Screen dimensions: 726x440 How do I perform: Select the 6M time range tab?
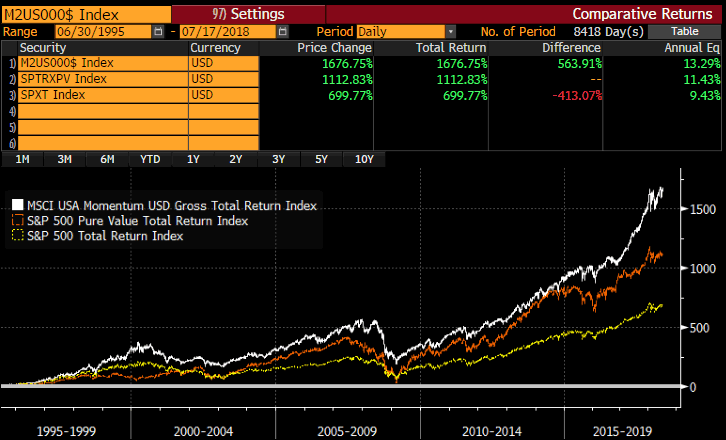coord(107,159)
